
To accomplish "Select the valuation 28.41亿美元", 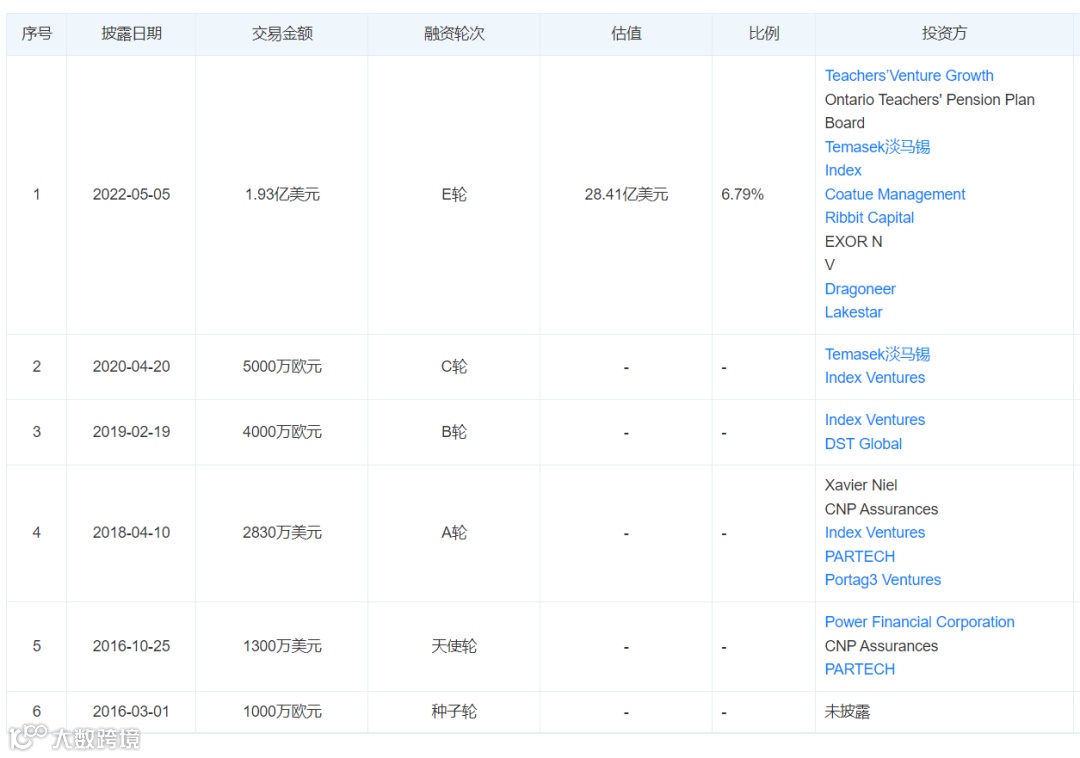I will click(x=626, y=195).
